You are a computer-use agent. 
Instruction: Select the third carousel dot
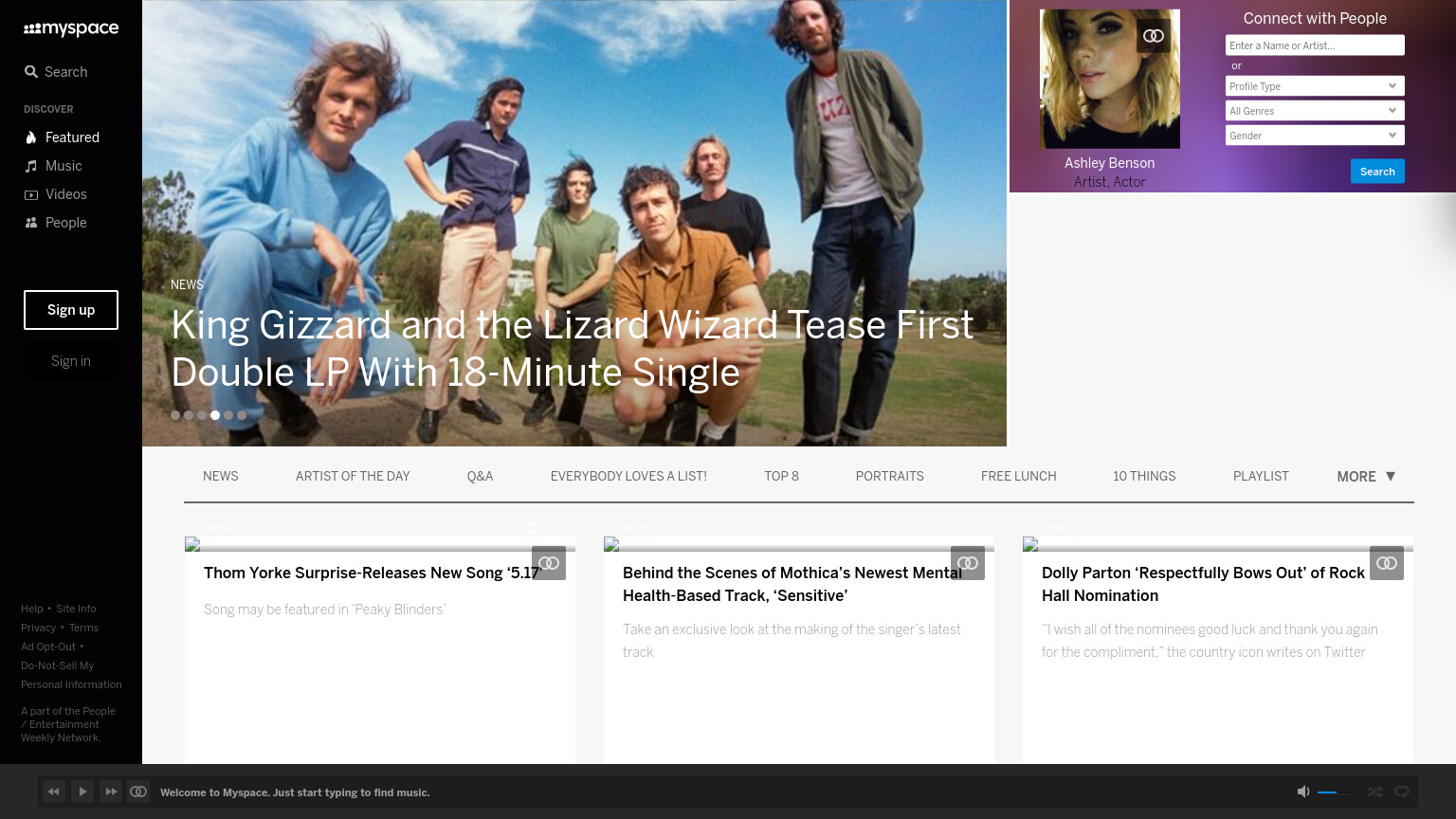[x=202, y=415]
